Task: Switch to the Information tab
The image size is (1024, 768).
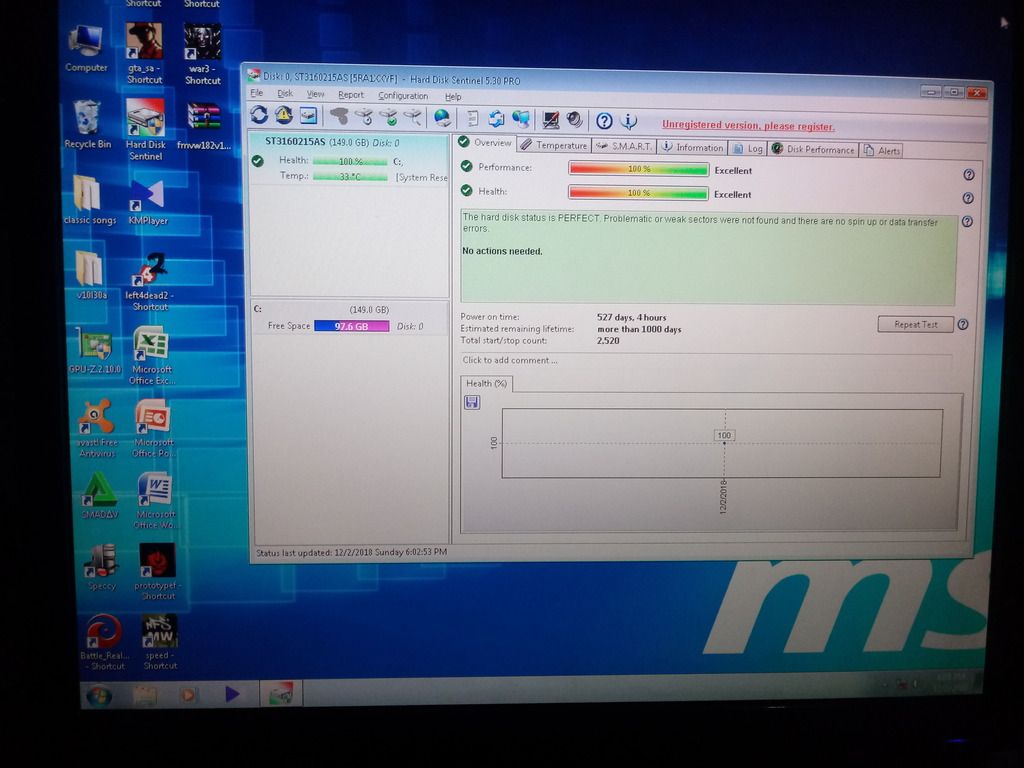Action: coord(692,148)
